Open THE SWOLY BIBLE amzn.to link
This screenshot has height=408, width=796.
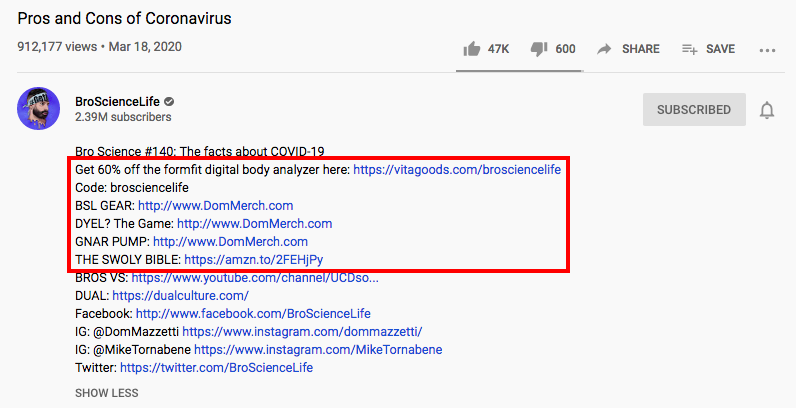[253, 260]
